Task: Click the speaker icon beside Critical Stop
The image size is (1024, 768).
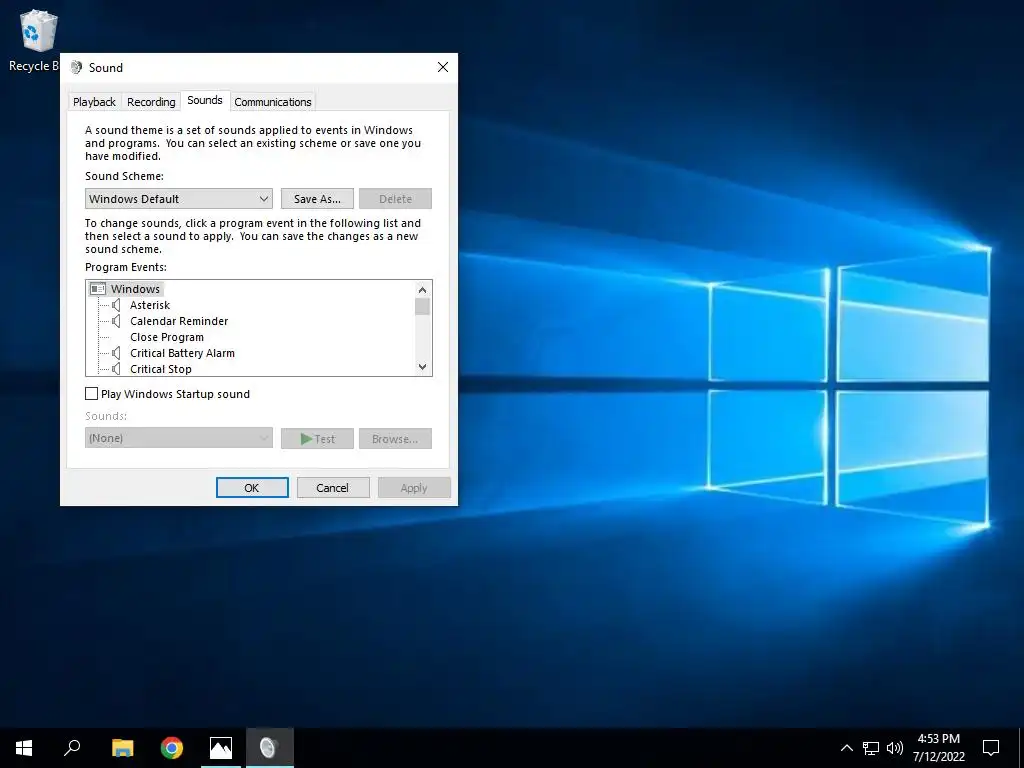Action: [116, 368]
